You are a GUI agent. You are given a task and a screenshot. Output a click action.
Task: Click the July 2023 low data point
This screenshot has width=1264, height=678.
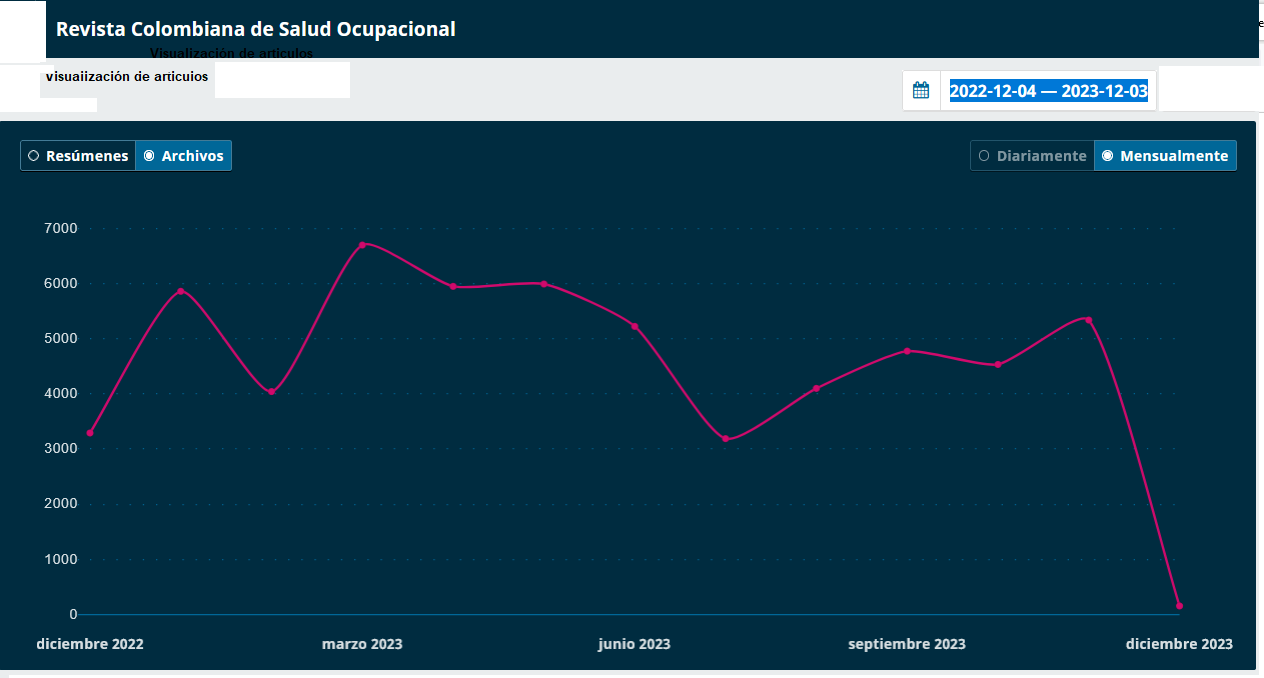(726, 439)
